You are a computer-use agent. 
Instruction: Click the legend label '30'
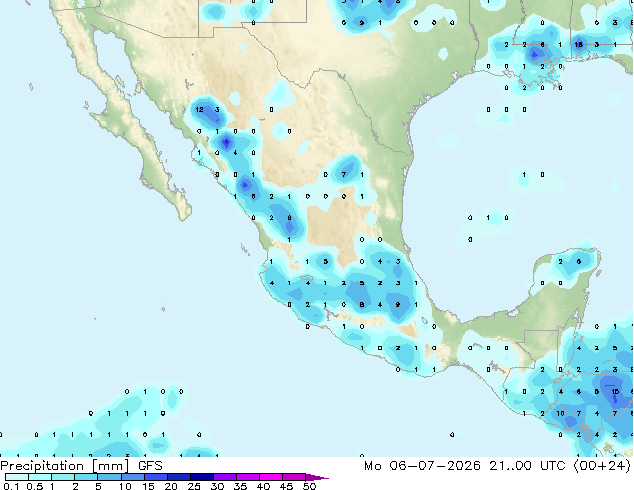[x=217, y=486]
